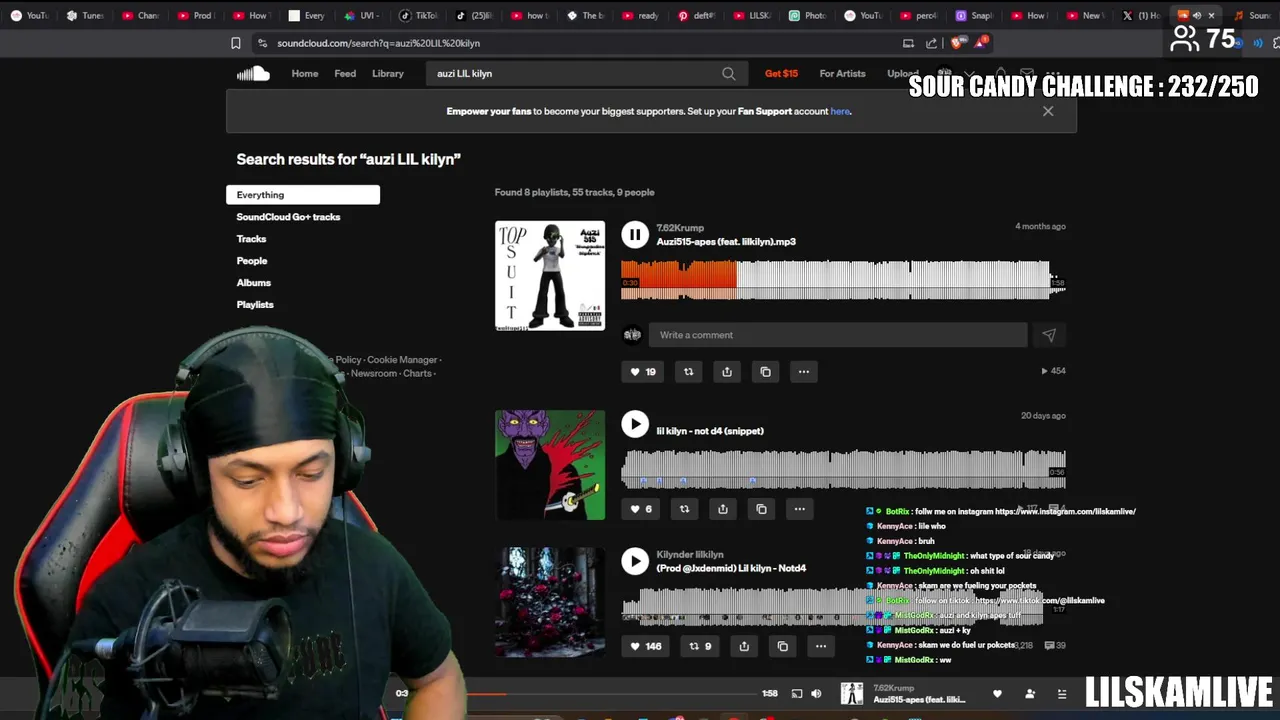The width and height of the screenshot is (1280, 720).
Task: Play the Lil kilyn - Notd4 track
Action: [635, 561]
